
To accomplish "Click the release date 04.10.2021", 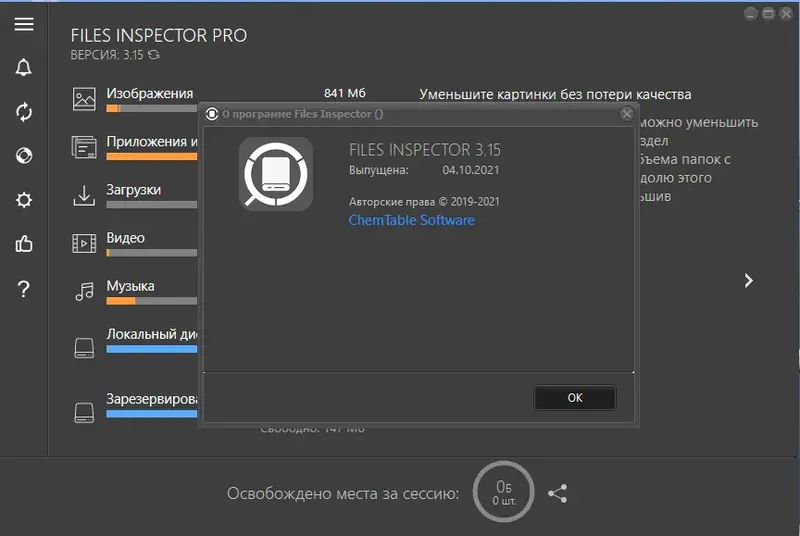I will 471,170.
